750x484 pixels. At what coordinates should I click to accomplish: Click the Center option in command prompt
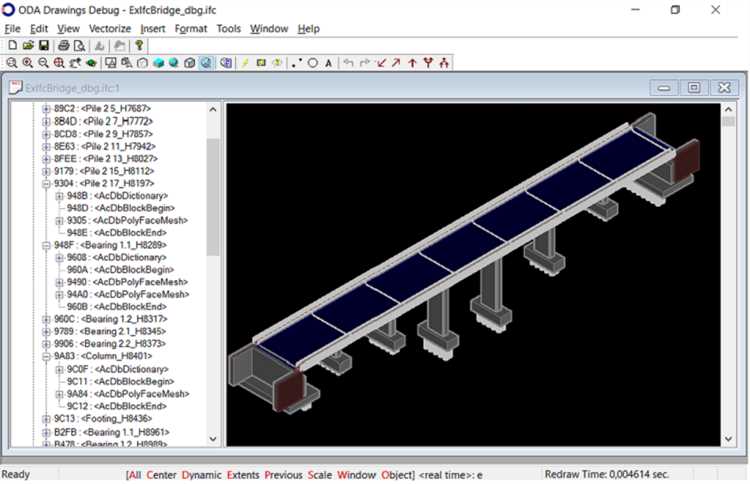click(x=161, y=475)
